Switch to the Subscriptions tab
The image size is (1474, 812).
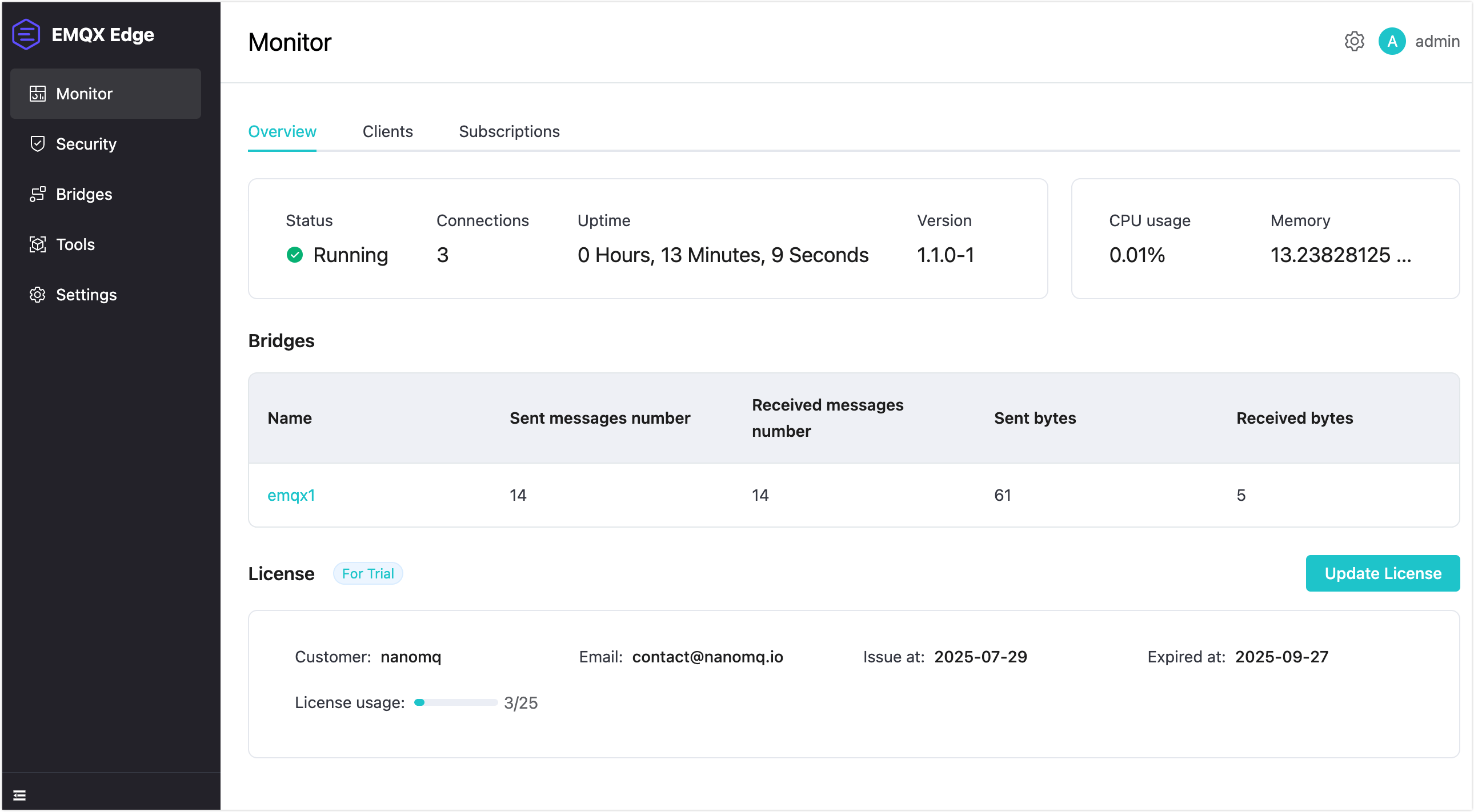[x=508, y=131]
